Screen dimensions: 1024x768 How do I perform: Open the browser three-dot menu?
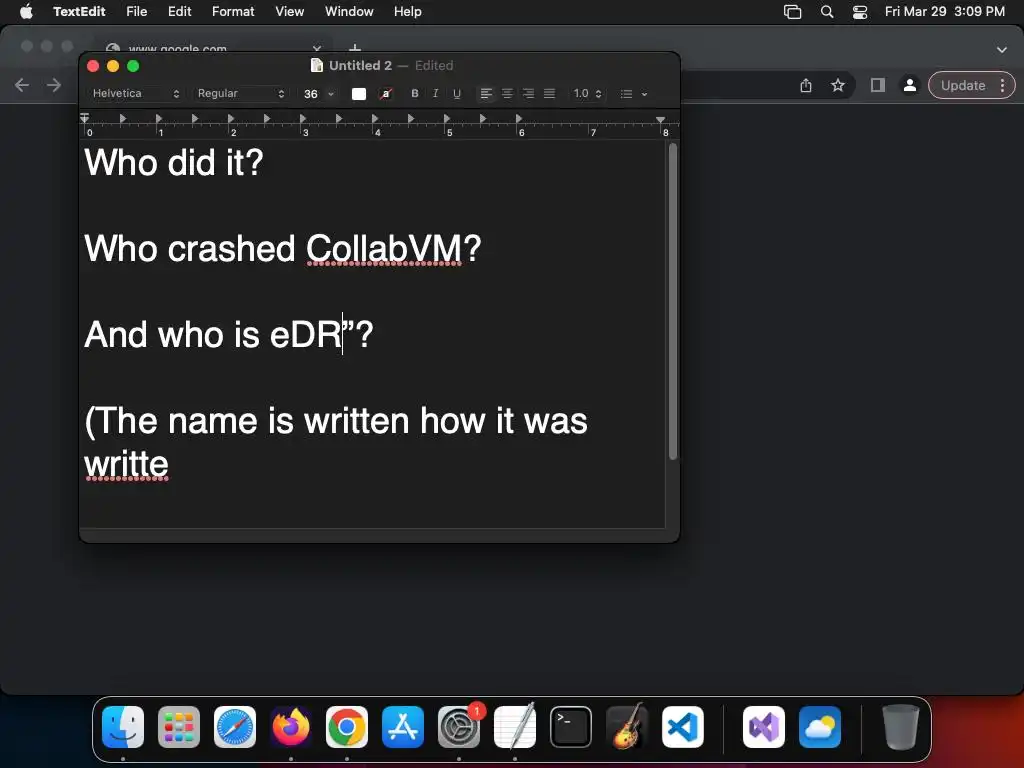pyautogui.click(x=1002, y=85)
